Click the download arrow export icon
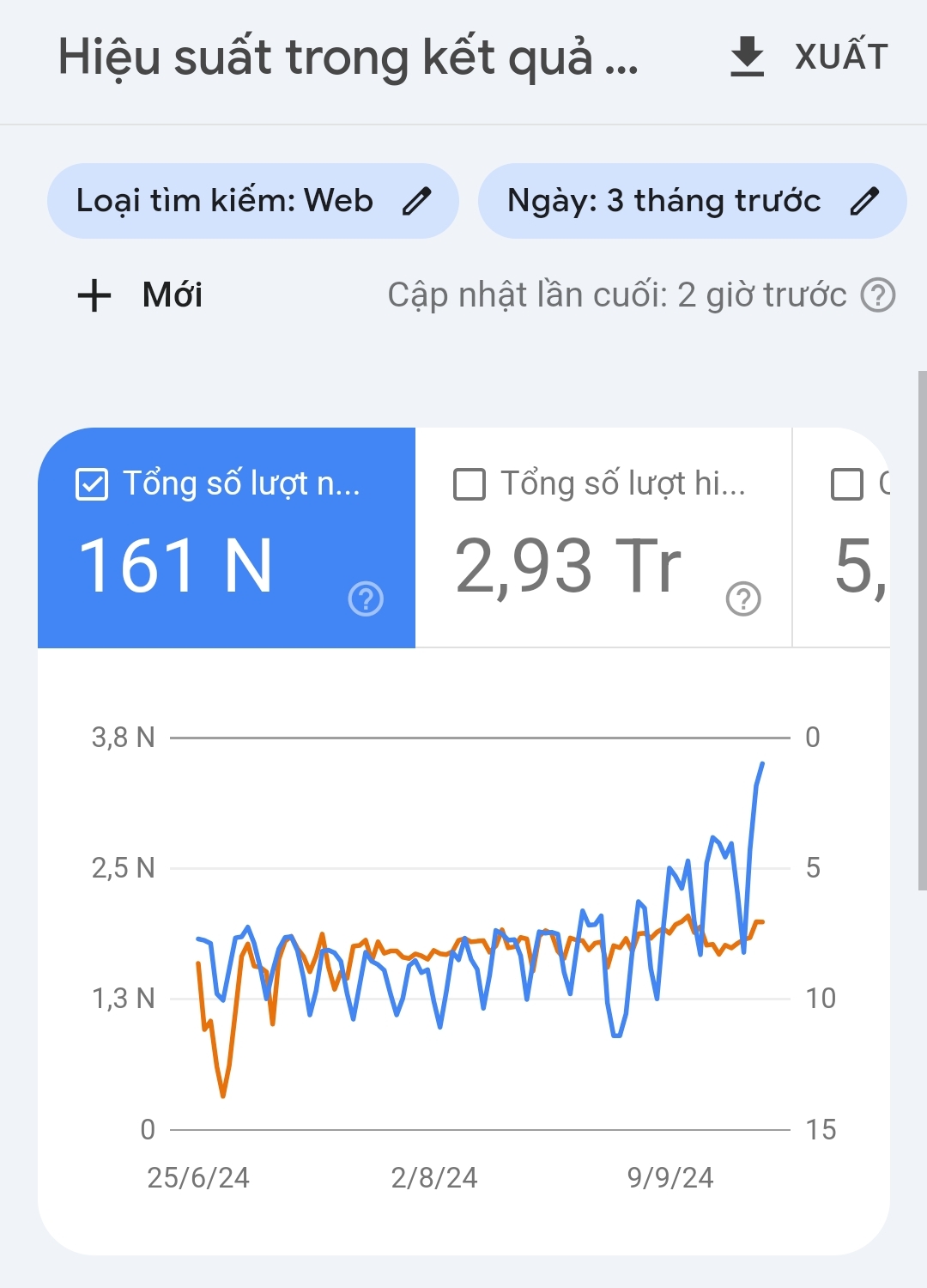Image resolution: width=927 pixels, height=1288 pixels. (747, 57)
